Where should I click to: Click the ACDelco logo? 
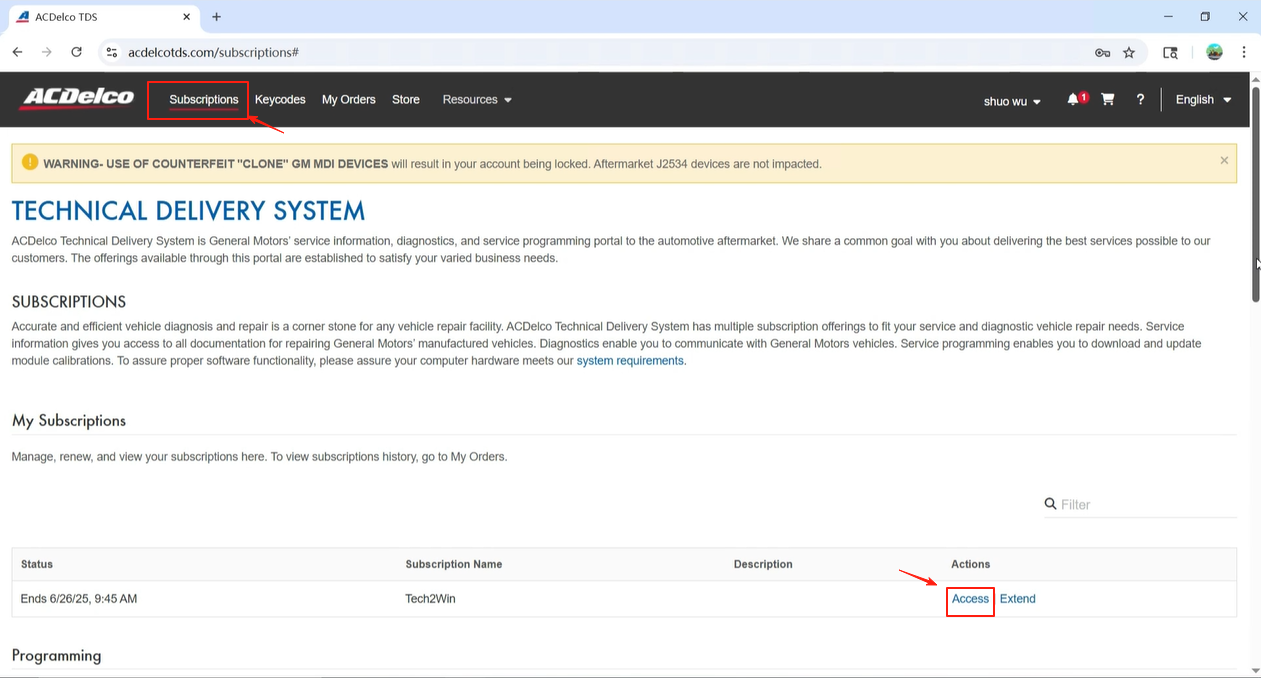[77, 98]
